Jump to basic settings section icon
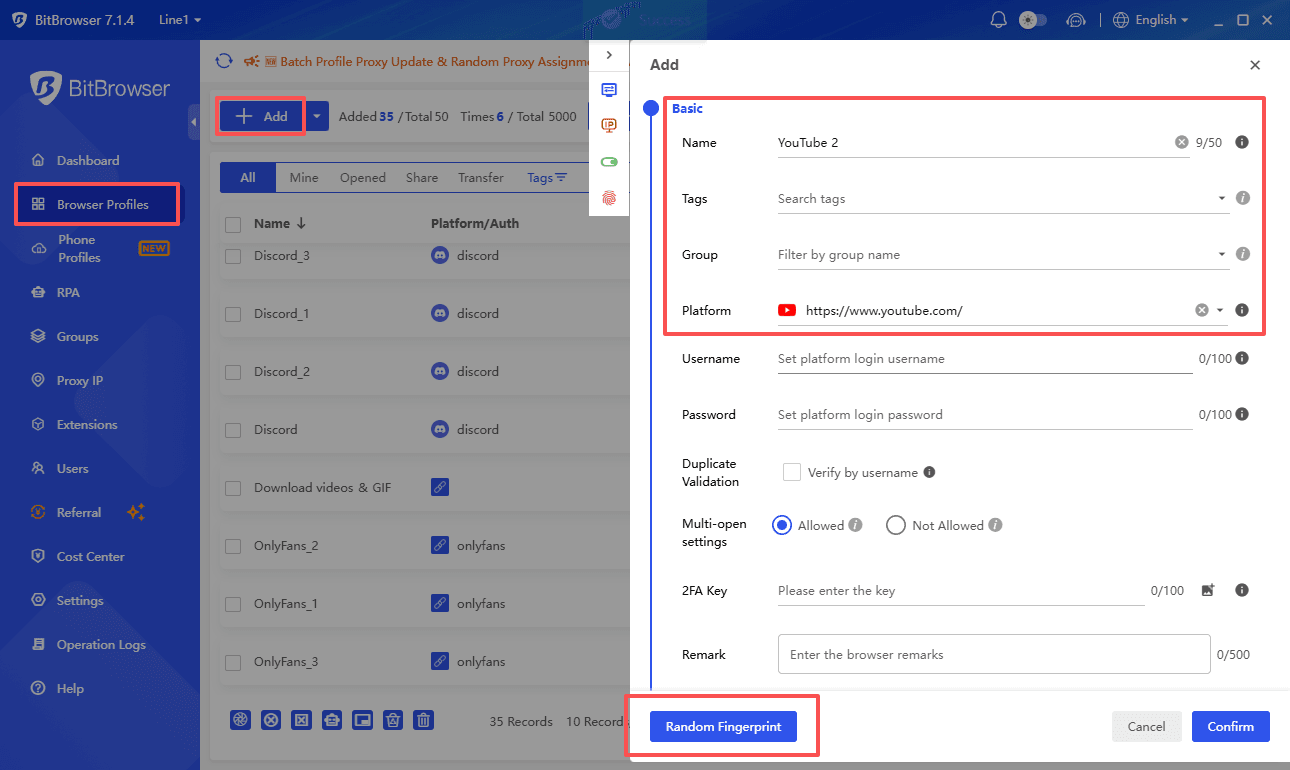Viewport: 1290px width, 770px height. 609,89
